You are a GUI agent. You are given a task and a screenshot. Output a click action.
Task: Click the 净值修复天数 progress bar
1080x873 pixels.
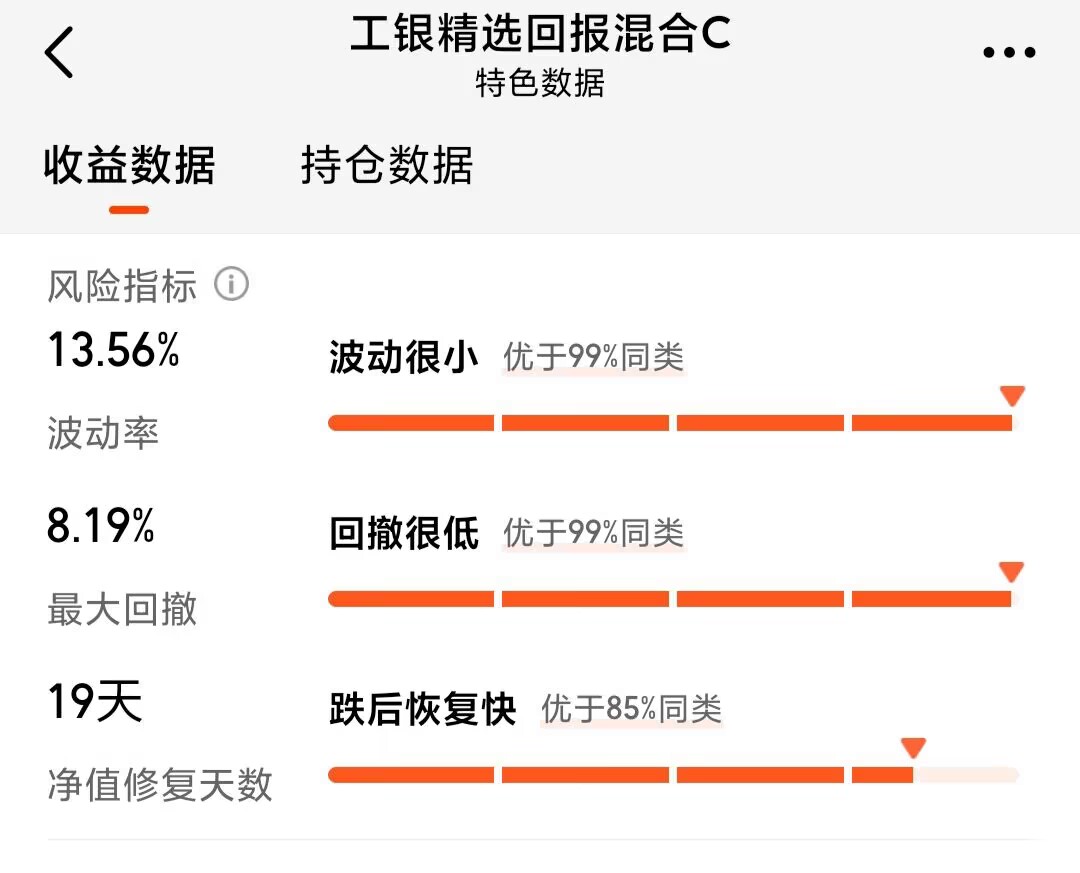tap(673, 775)
